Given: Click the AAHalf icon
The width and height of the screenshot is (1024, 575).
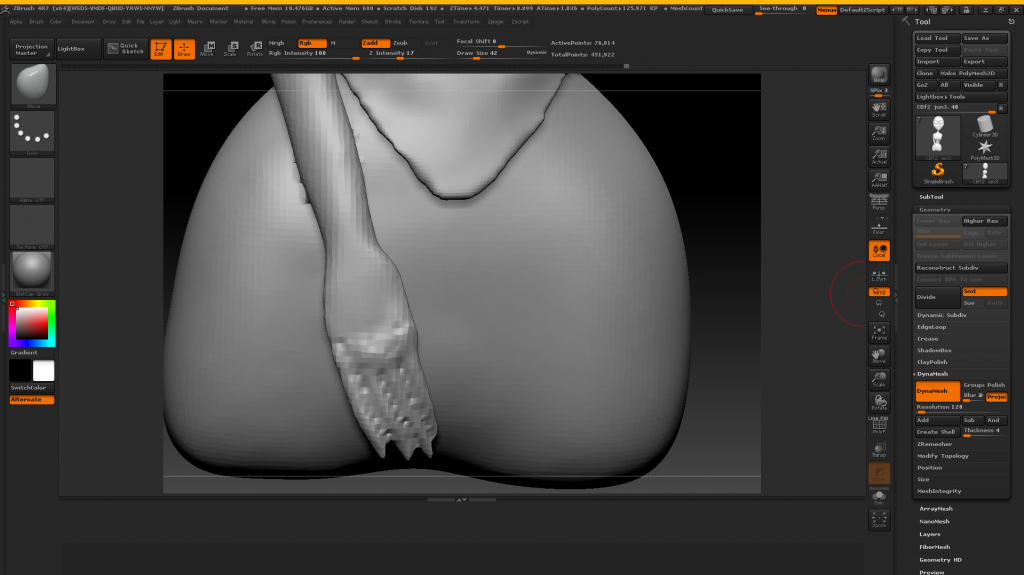Looking at the screenshot, I should click(x=879, y=180).
